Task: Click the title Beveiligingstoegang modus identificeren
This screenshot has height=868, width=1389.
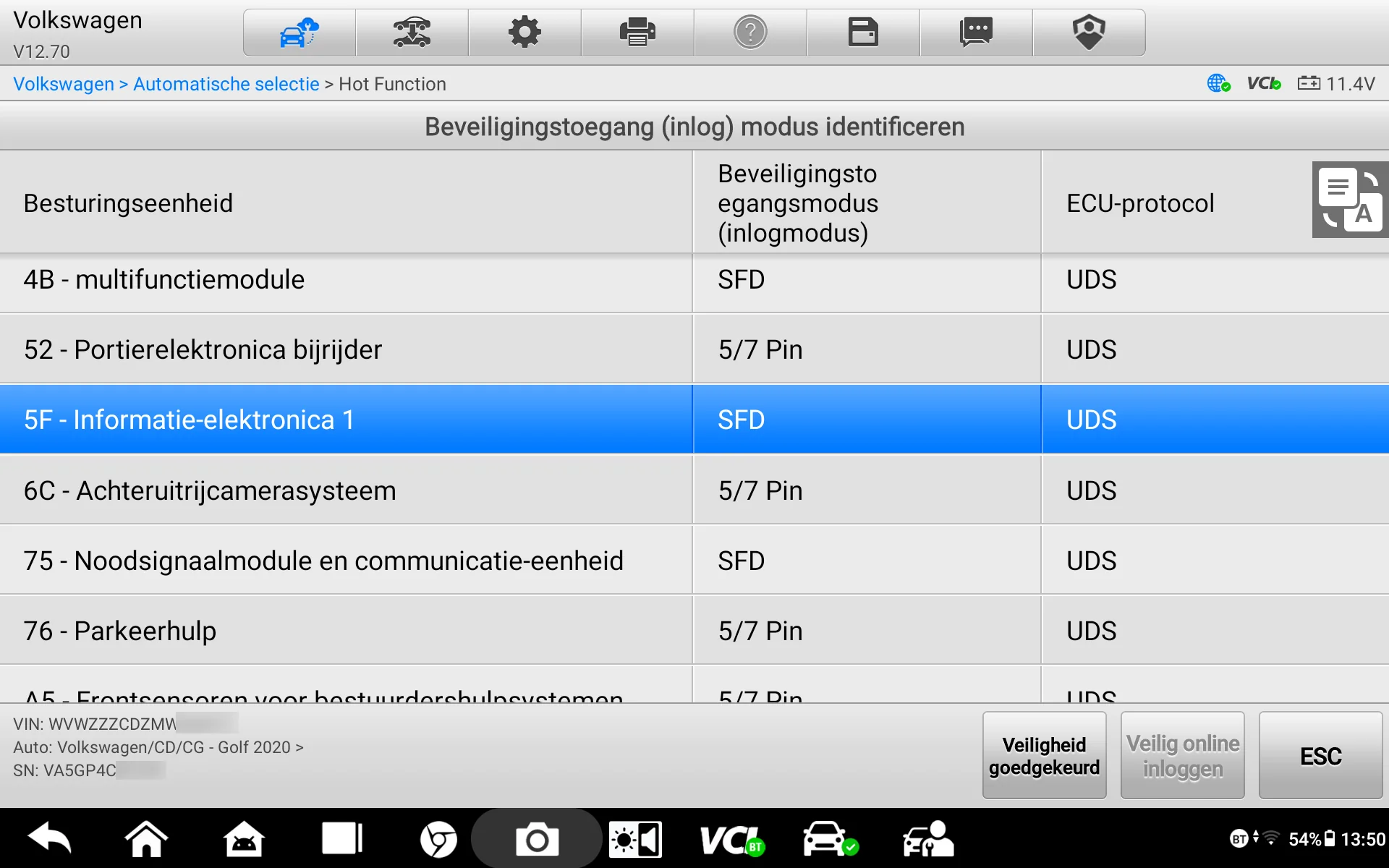Action: point(694,127)
